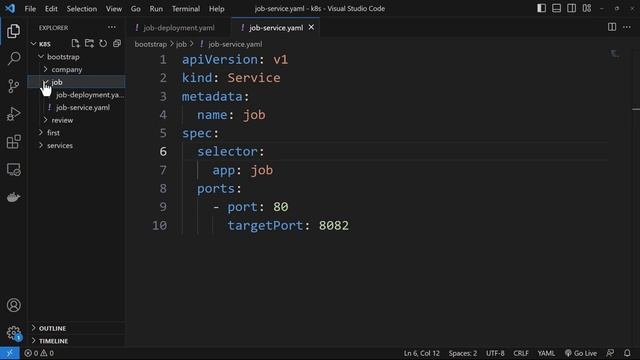Go to line via Ln 6, Col 12

click(422, 353)
